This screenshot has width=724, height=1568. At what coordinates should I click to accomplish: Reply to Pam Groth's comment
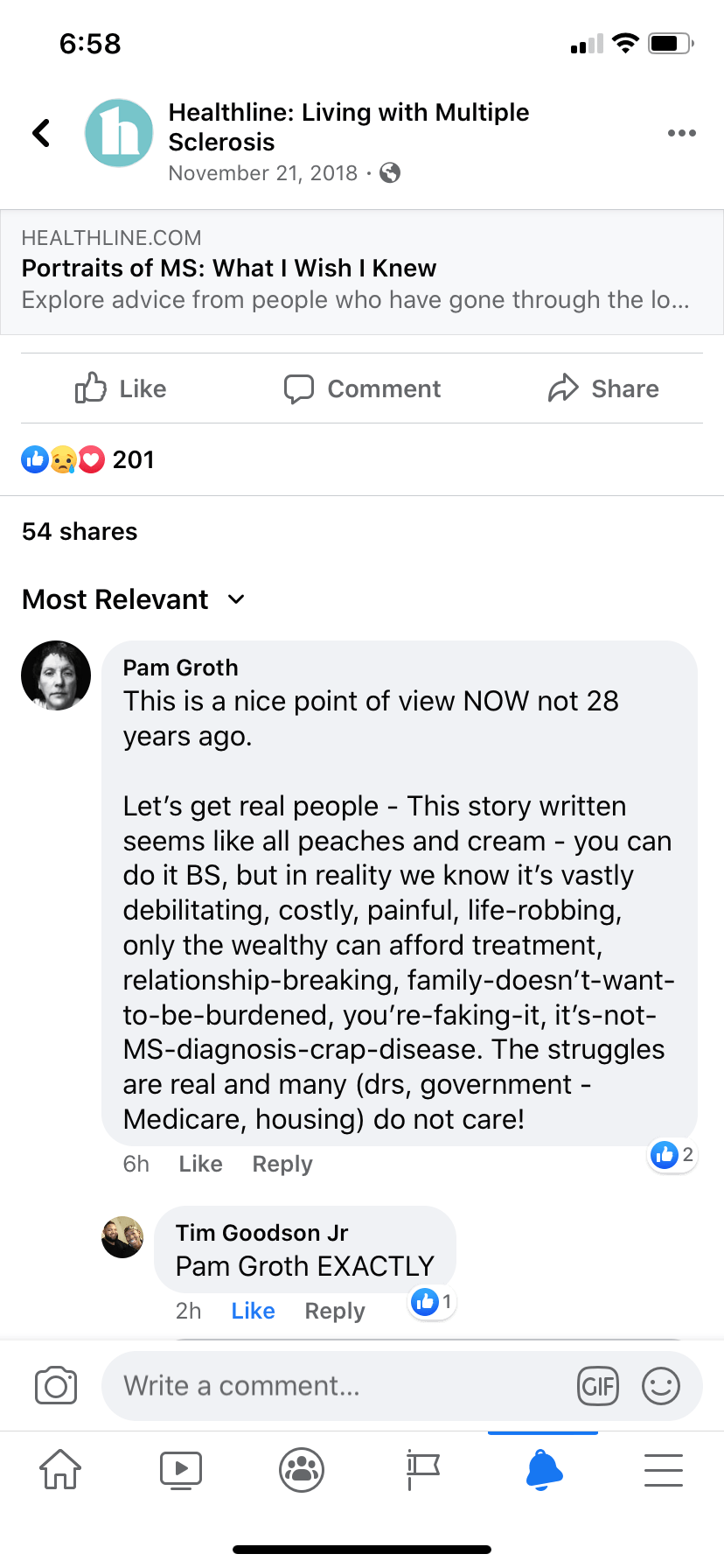282,1164
